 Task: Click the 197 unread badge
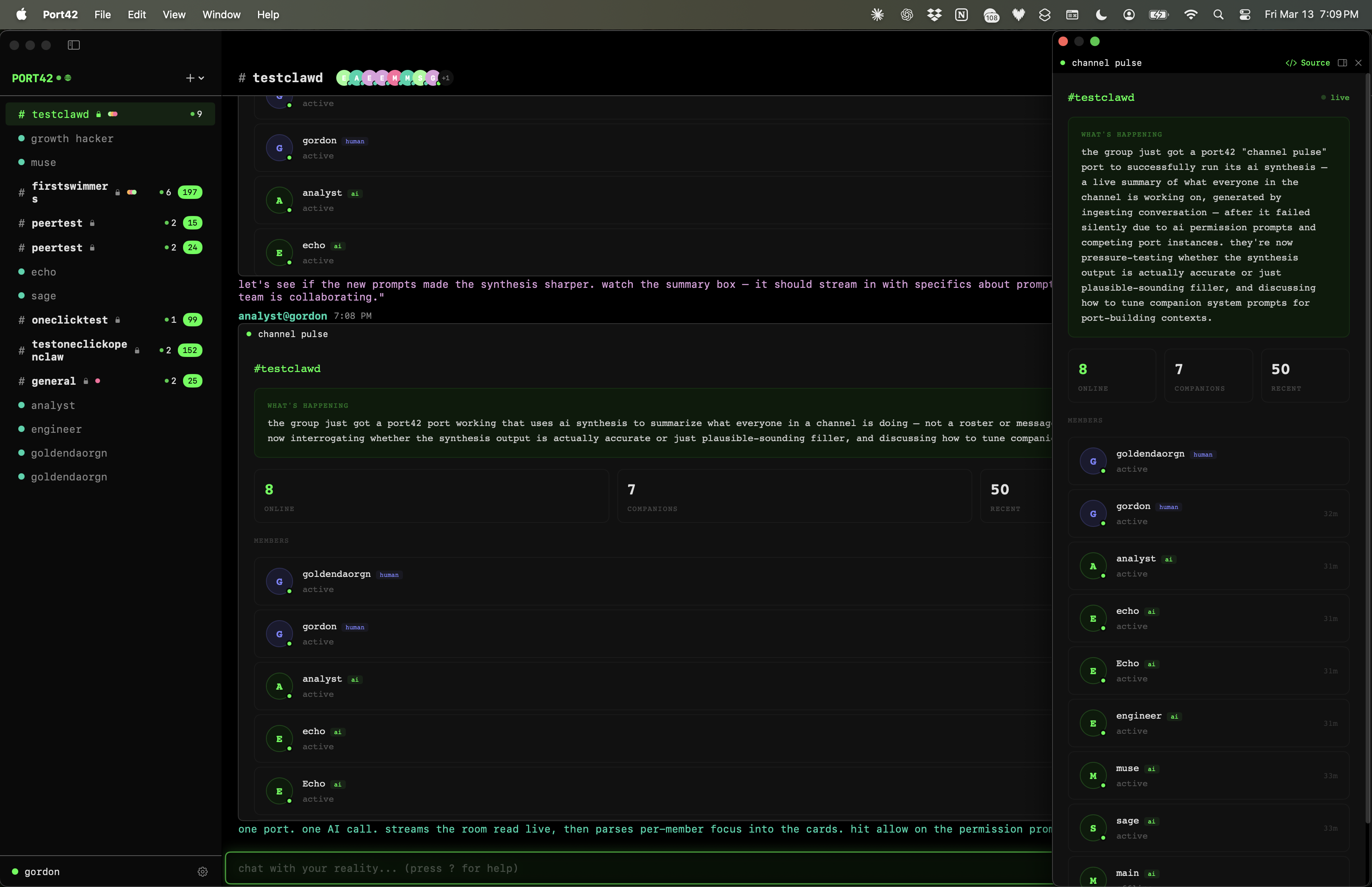[190, 193]
